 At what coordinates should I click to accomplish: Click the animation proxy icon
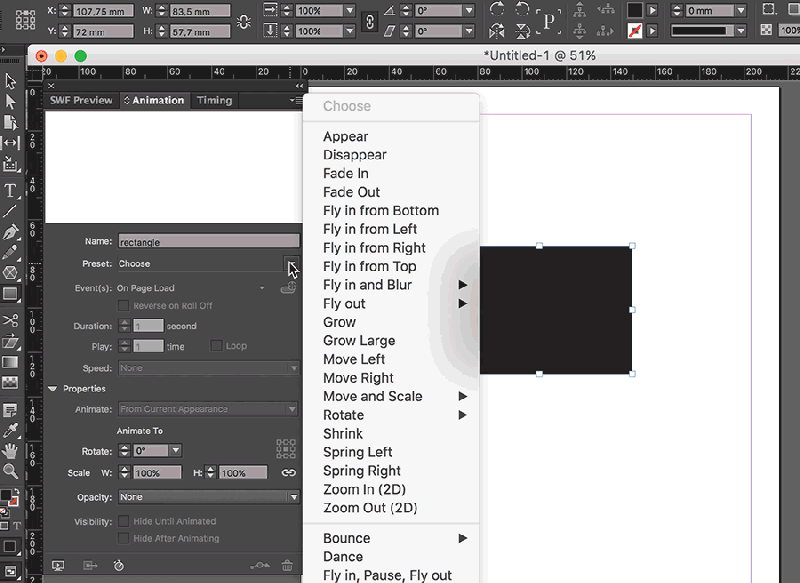286,449
